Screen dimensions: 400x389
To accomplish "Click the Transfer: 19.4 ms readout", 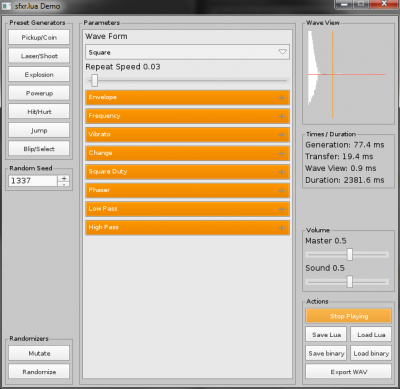I will coord(339,156).
